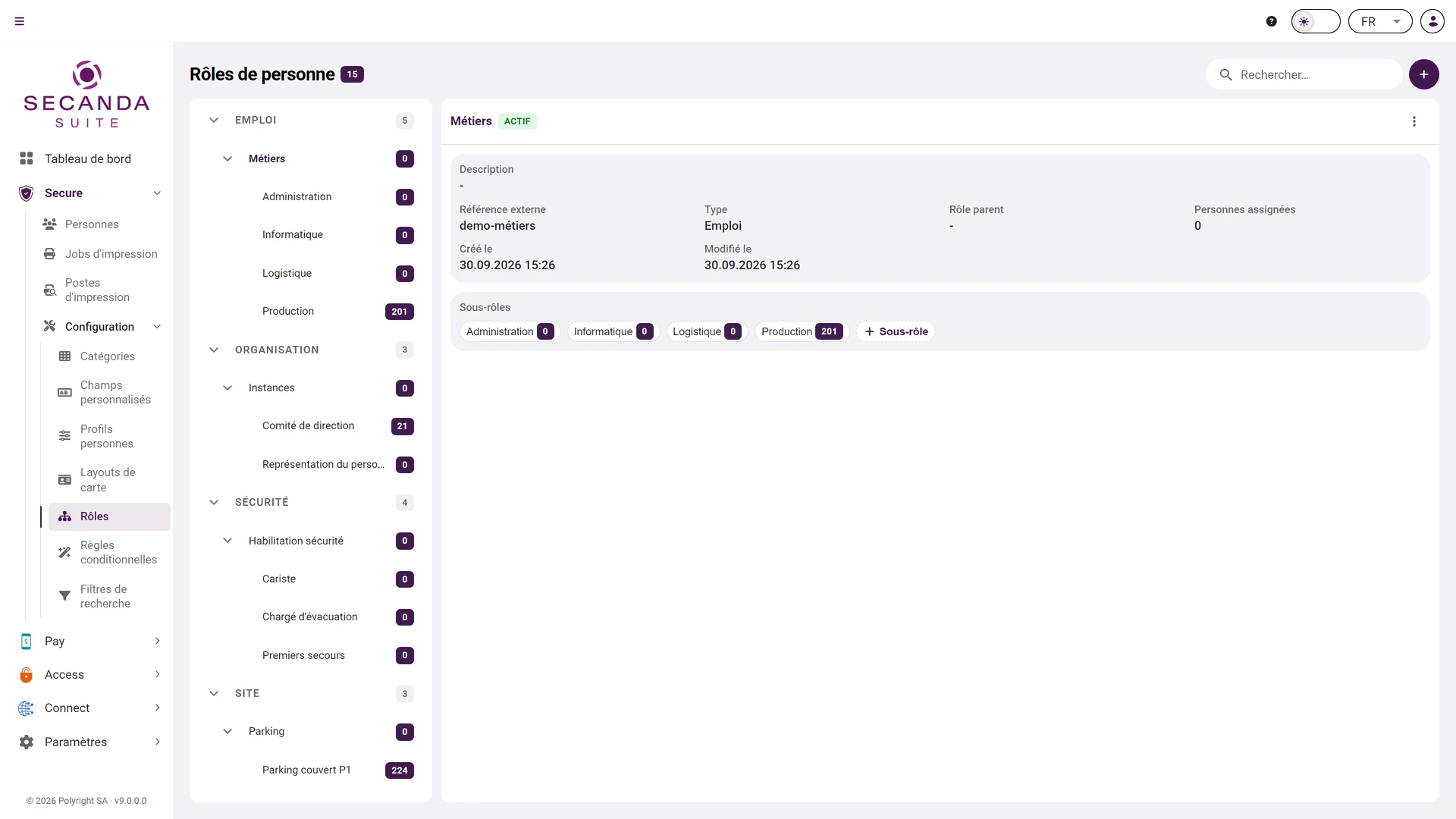Viewport: 1456px width, 819px height.
Task: Click the Access lock icon
Action: pyautogui.click(x=27, y=674)
